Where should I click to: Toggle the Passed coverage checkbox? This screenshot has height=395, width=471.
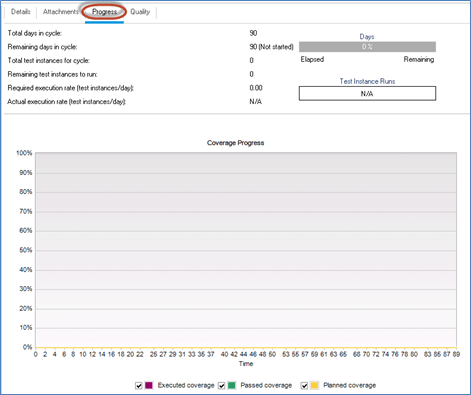click(x=221, y=386)
